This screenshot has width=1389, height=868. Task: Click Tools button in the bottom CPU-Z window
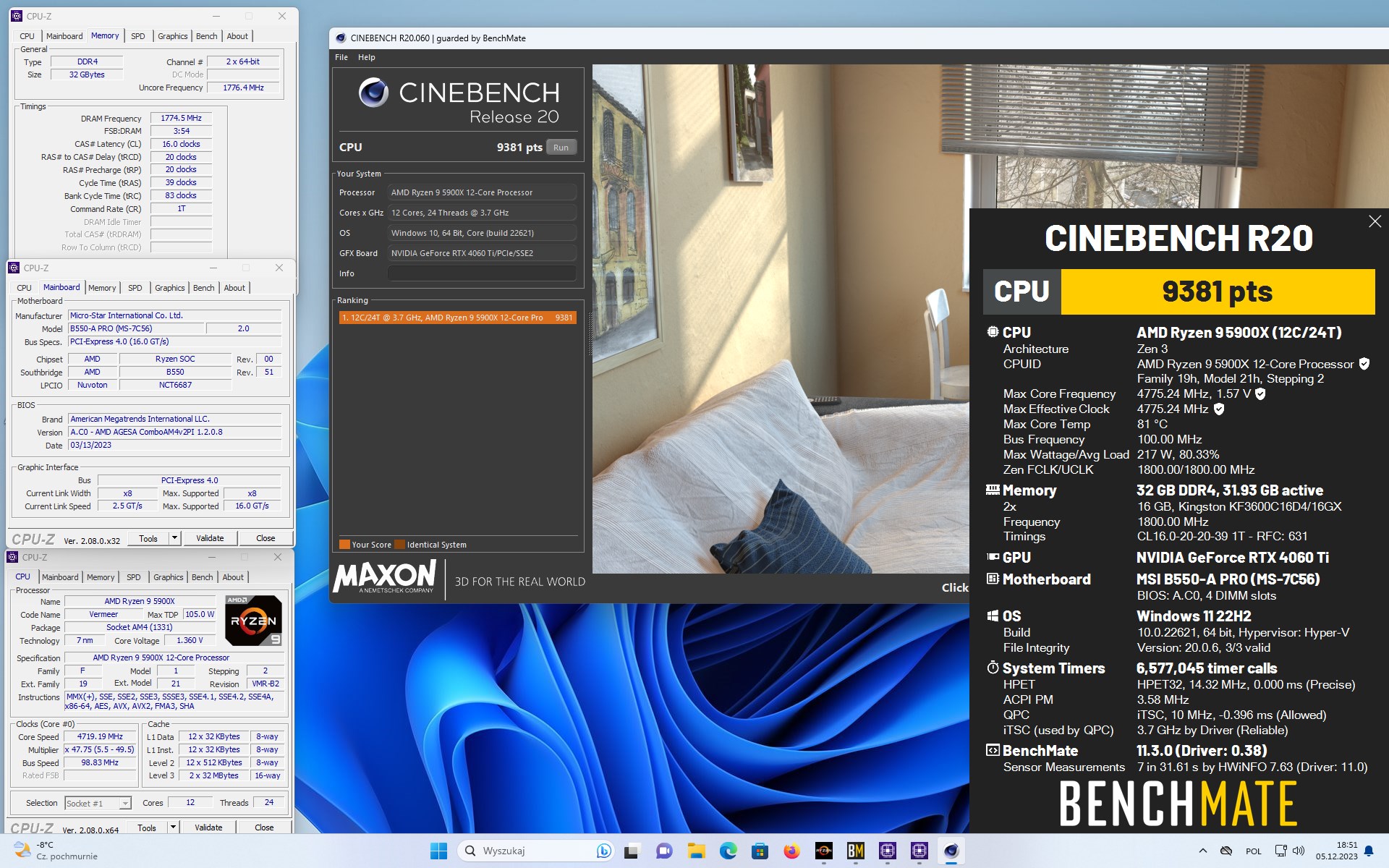point(147,827)
